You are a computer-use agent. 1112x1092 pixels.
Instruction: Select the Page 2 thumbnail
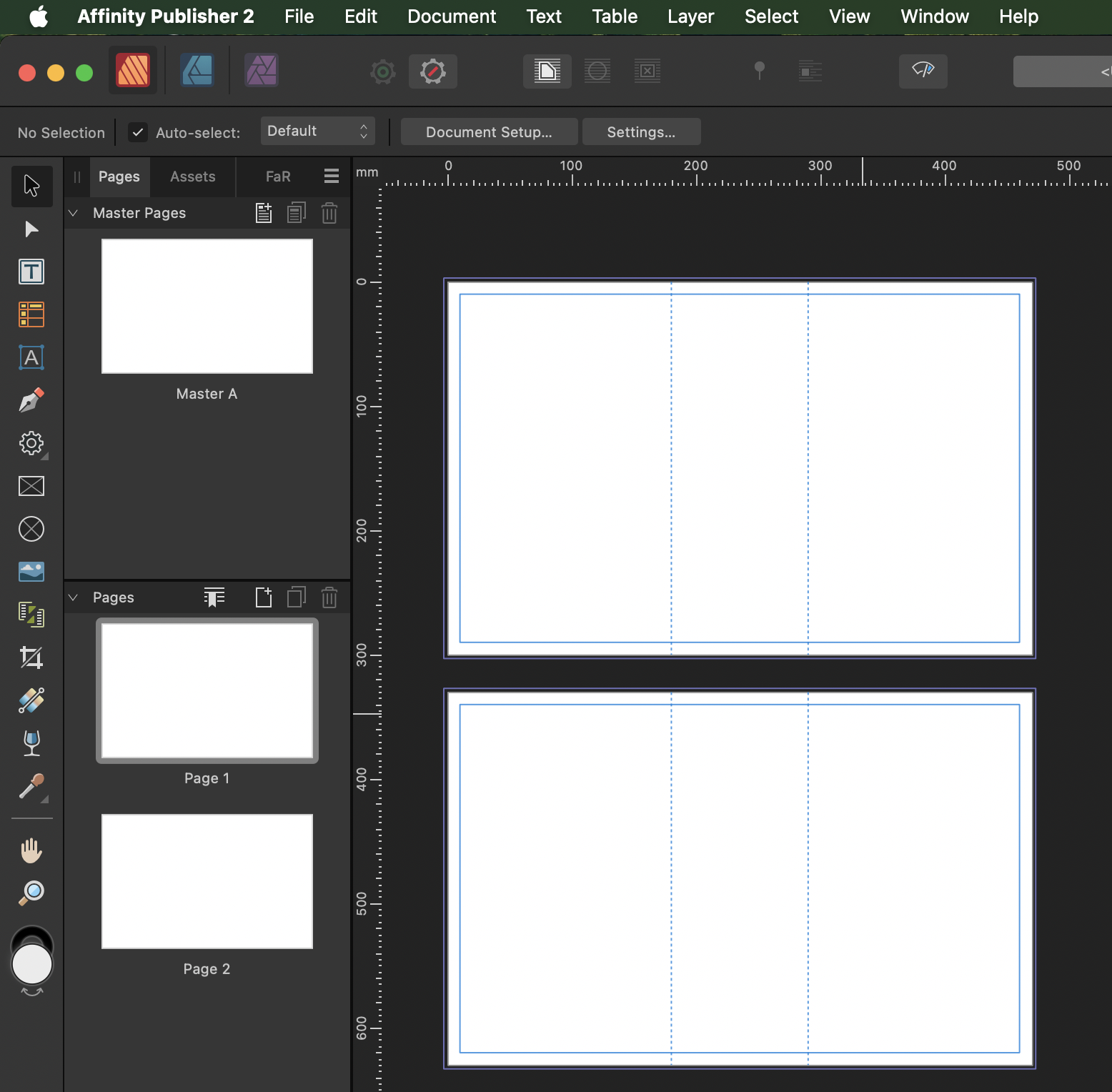[207, 881]
